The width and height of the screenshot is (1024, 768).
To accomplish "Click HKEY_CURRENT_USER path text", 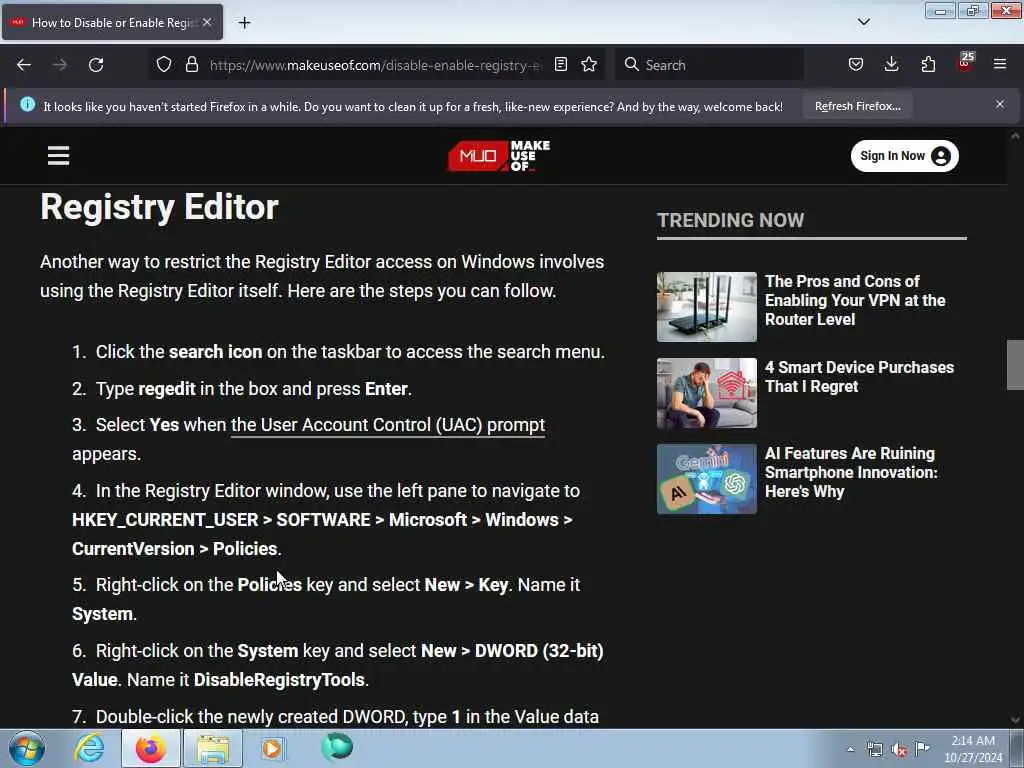I will click(165, 520).
